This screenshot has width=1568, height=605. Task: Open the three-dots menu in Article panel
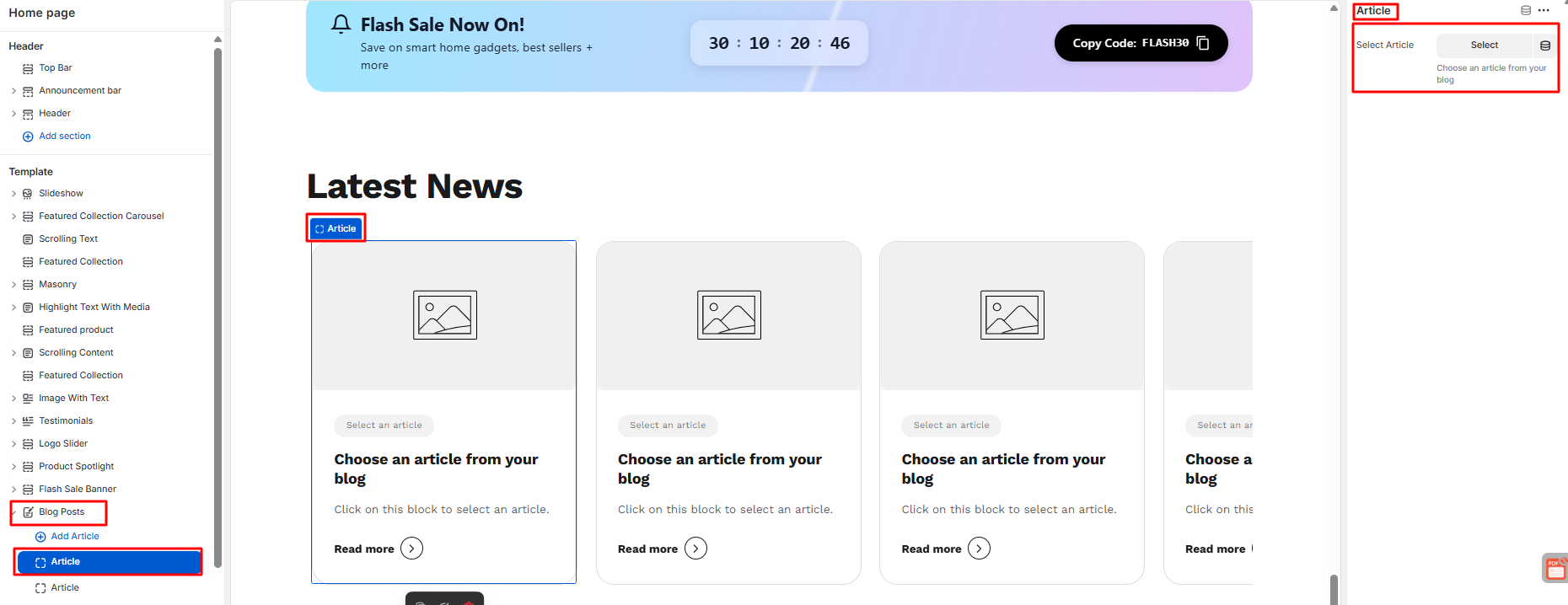[x=1544, y=11]
